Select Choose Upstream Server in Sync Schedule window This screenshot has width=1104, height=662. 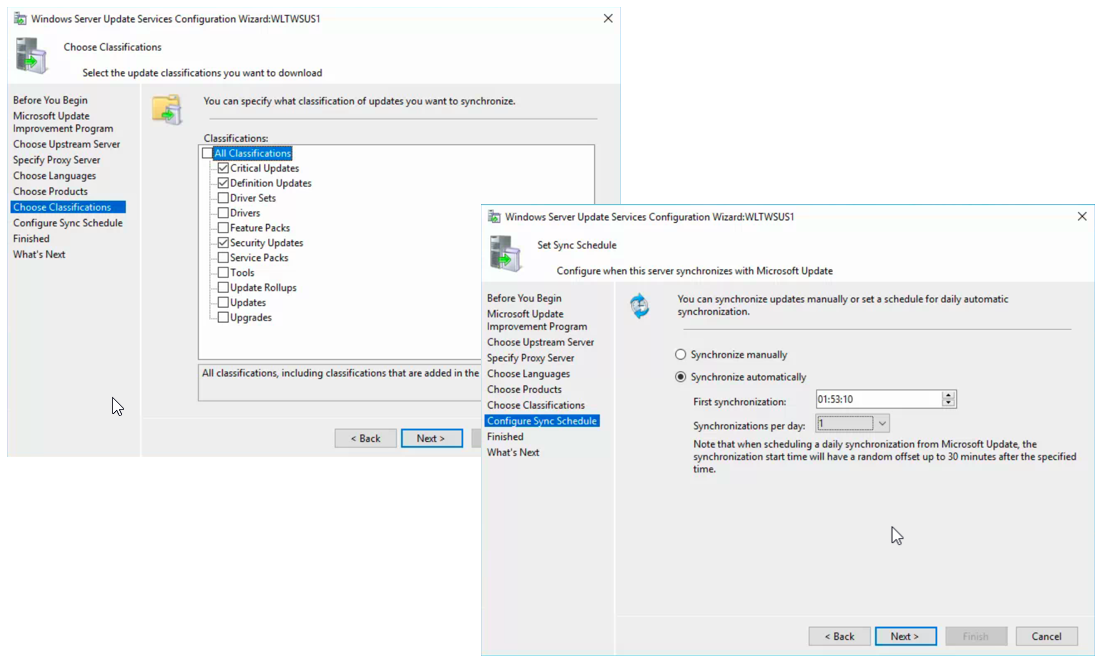540,342
